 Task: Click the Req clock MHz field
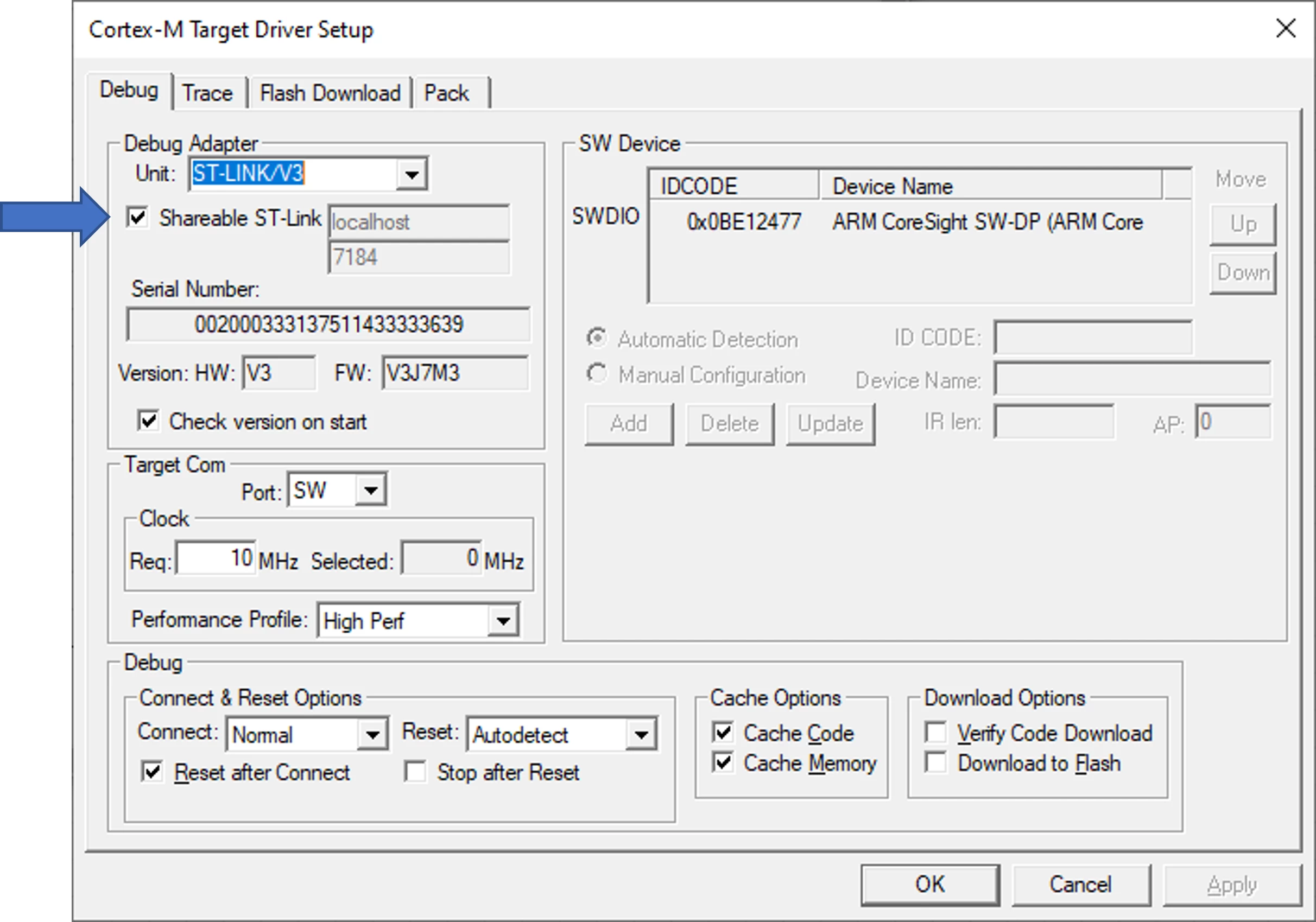tap(216, 557)
